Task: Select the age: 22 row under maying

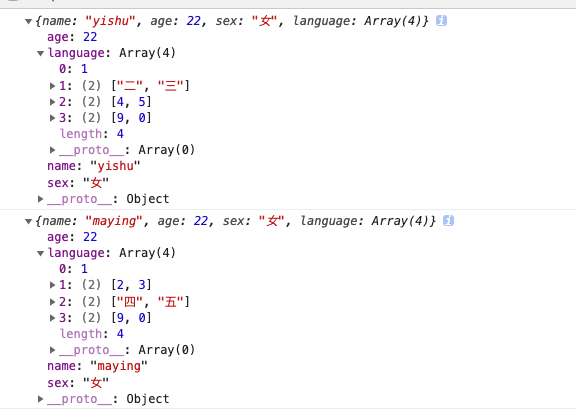Action: 72,237
